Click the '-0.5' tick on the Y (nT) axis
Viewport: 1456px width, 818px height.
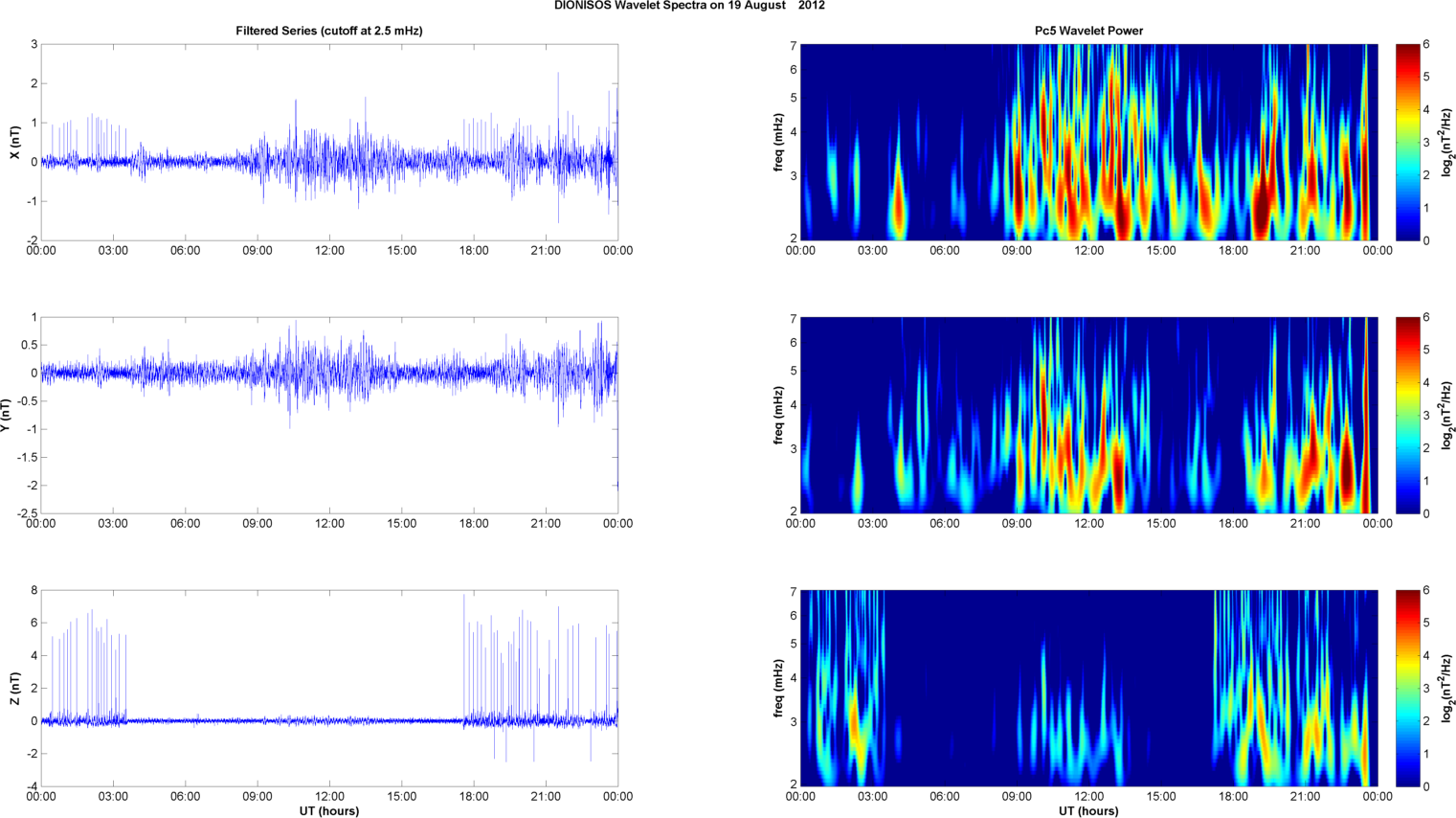click(28, 401)
